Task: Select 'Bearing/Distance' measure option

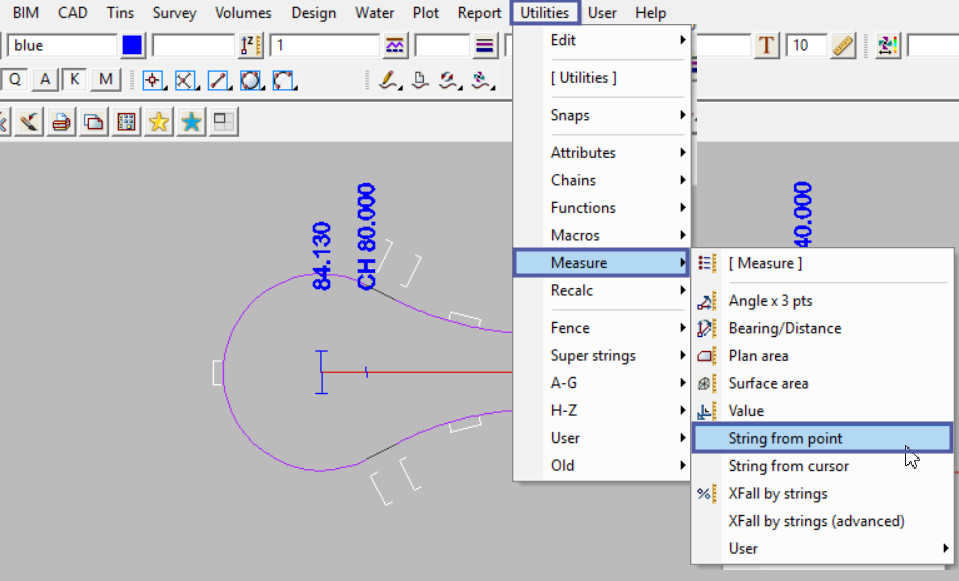Action: (x=784, y=328)
